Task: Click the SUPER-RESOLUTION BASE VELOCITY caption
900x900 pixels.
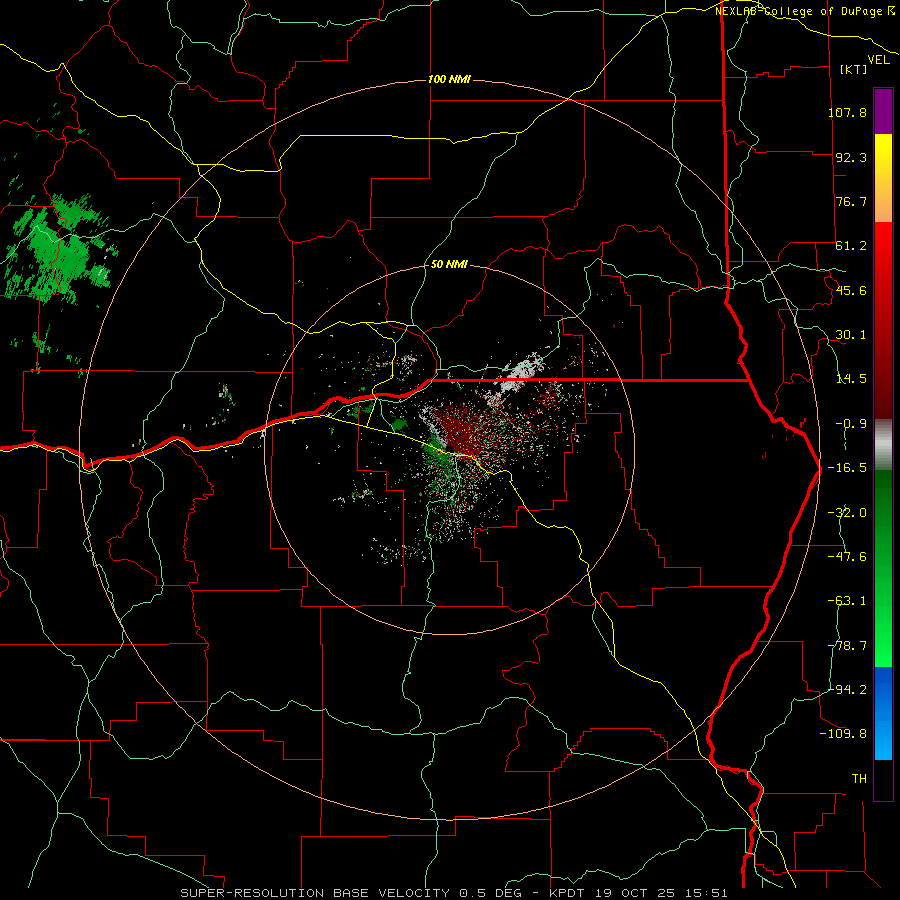Action: (315, 893)
